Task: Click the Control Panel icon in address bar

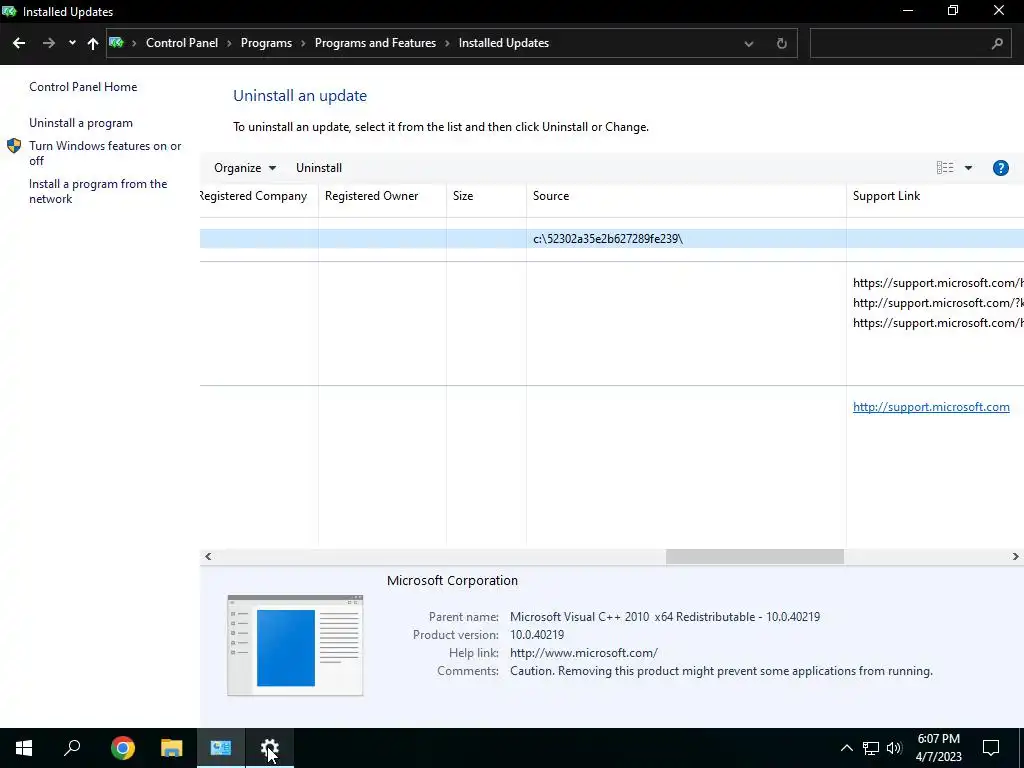Action: [x=116, y=43]
